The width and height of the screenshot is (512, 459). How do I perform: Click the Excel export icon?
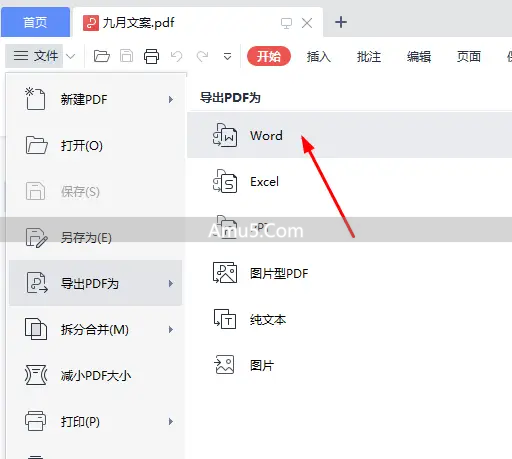[225, 181]
